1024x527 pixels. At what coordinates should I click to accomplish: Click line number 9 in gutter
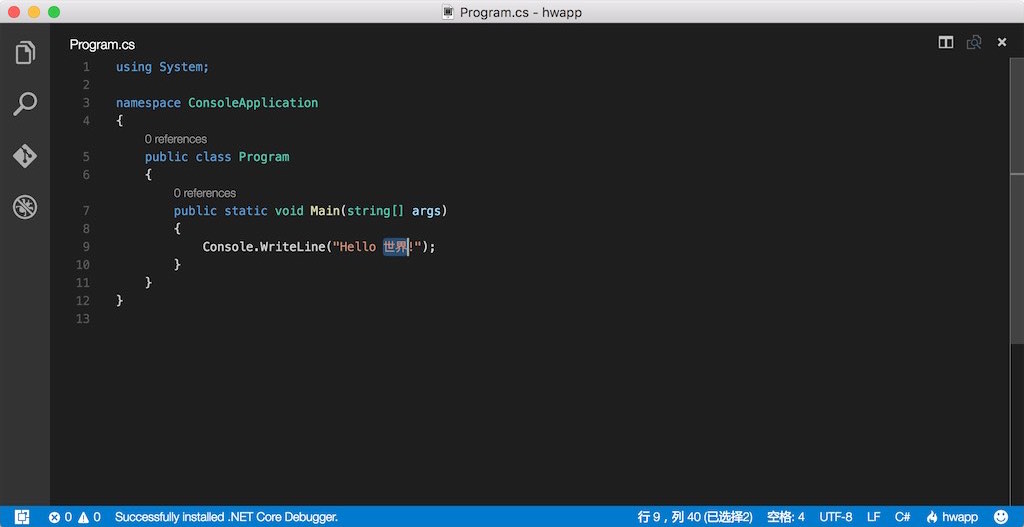(86, 247)
